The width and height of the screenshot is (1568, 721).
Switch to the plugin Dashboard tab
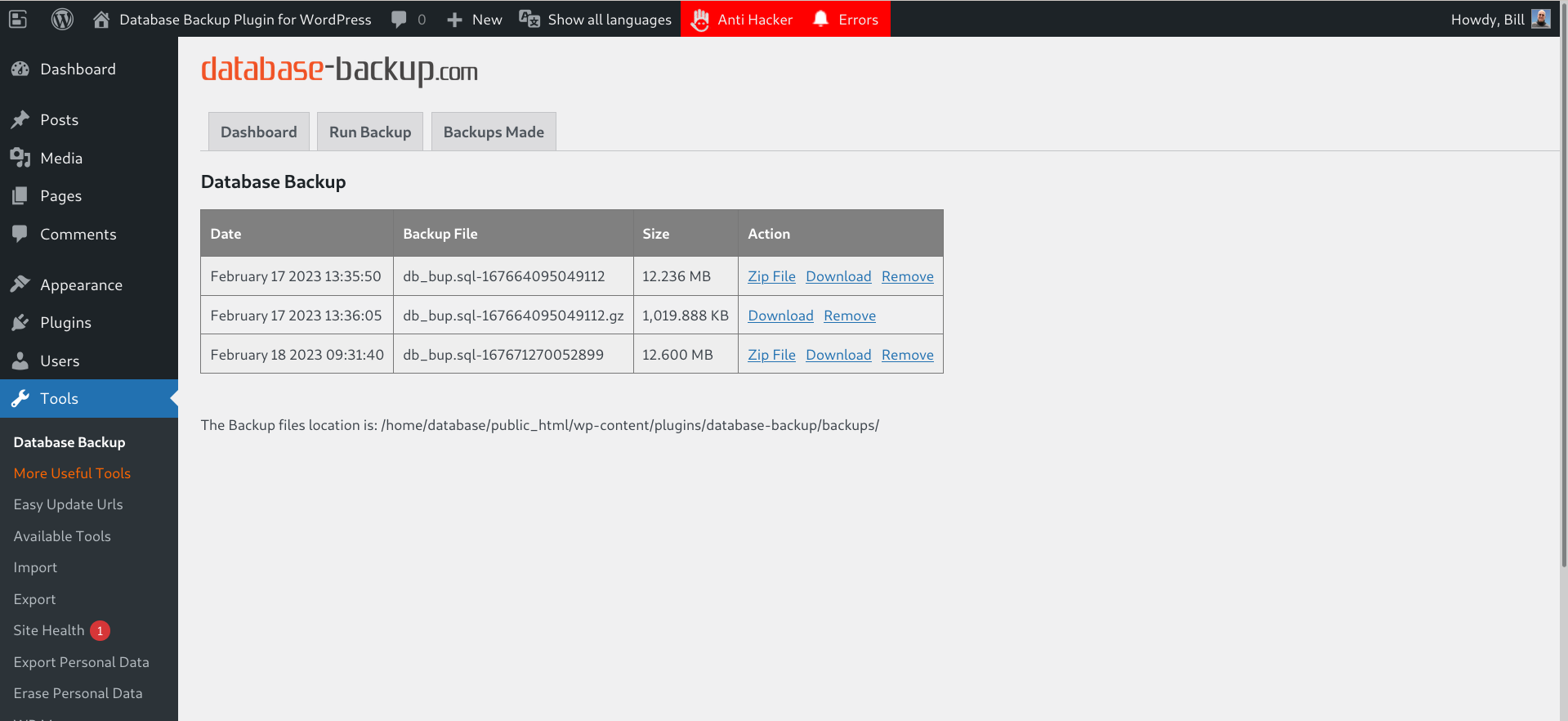click(259, 132)
